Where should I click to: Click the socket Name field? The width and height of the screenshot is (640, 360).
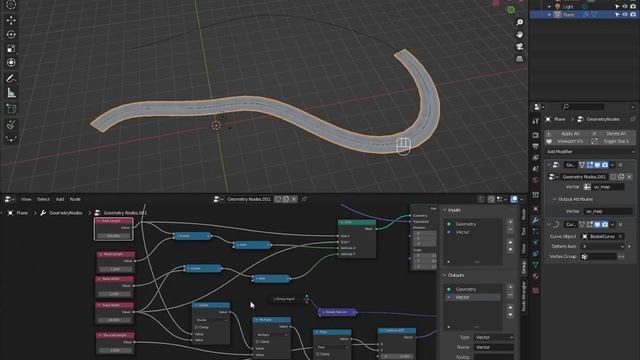(x=493, y=347)
